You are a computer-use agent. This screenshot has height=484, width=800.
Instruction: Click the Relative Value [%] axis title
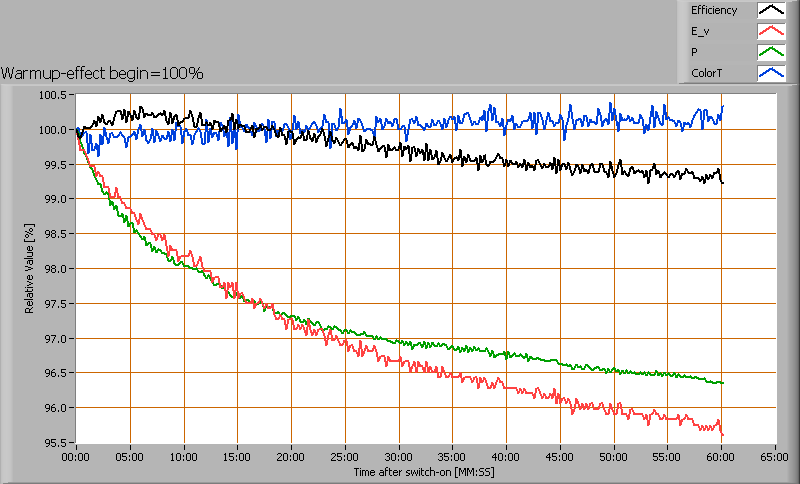tap(30, 269)
